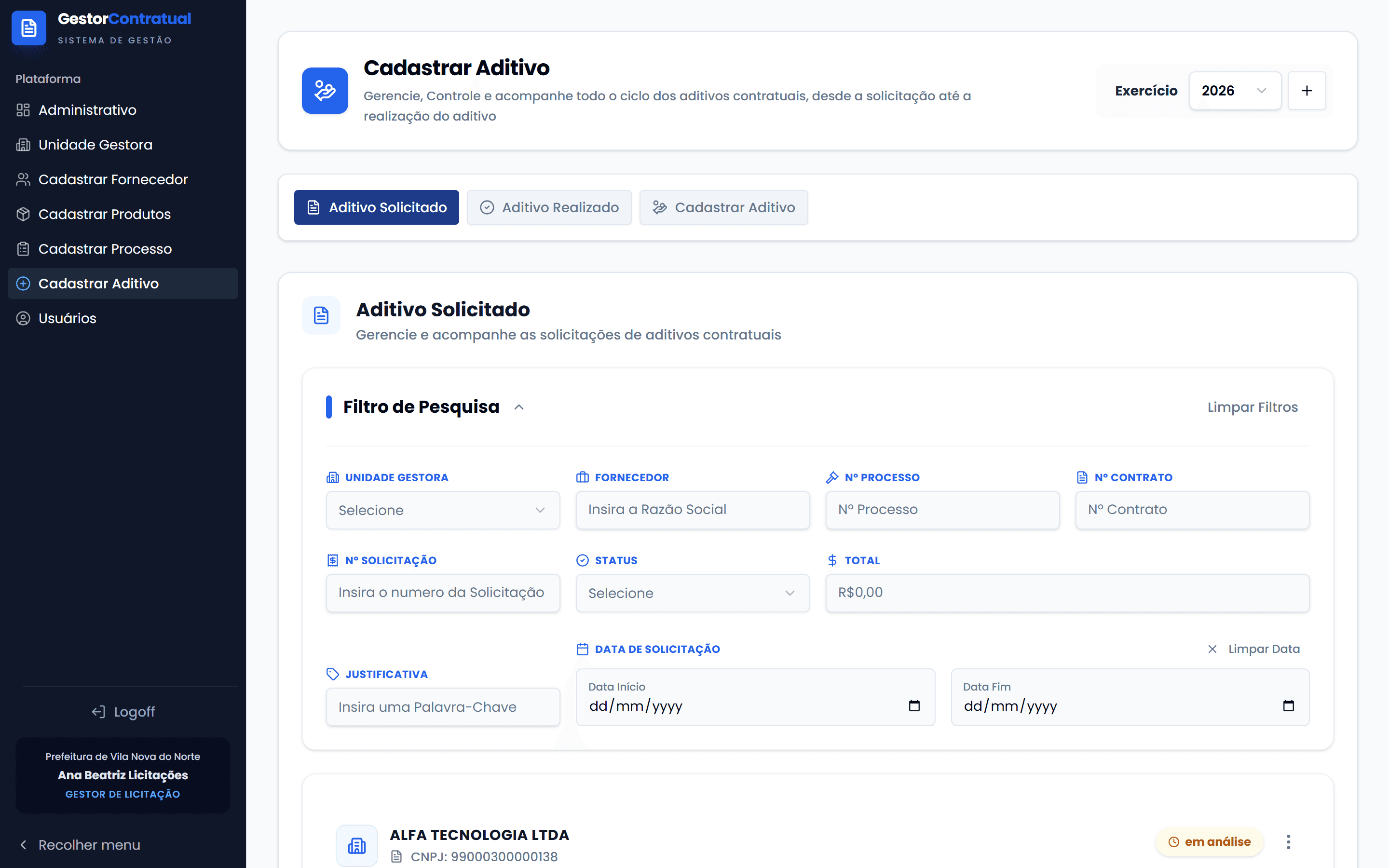This screenshot has width=1389, height=868.
Task: Open the Status Selecione dropdown
Action: point(693,593)
